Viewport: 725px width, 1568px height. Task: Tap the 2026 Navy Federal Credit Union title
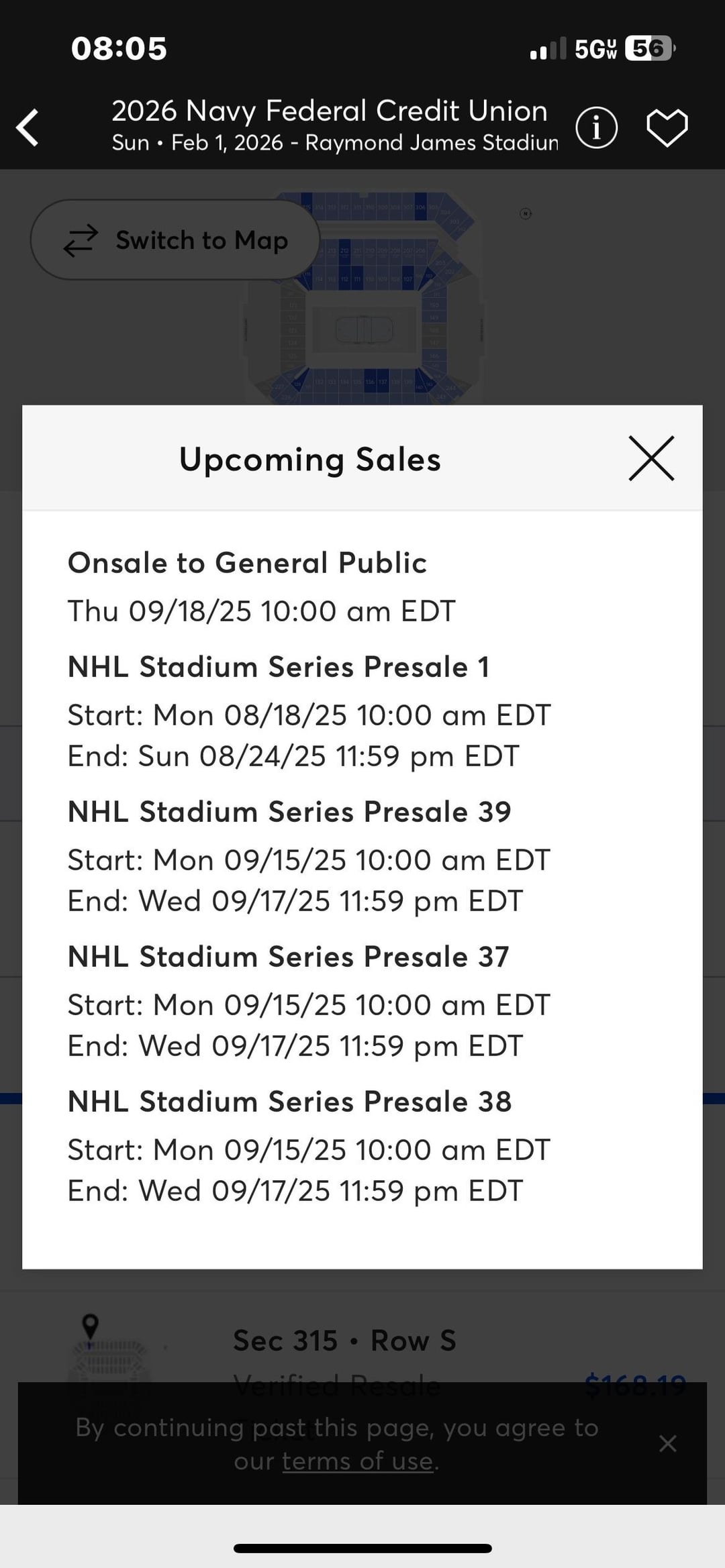pyautogui.click(x=329, y=111)
